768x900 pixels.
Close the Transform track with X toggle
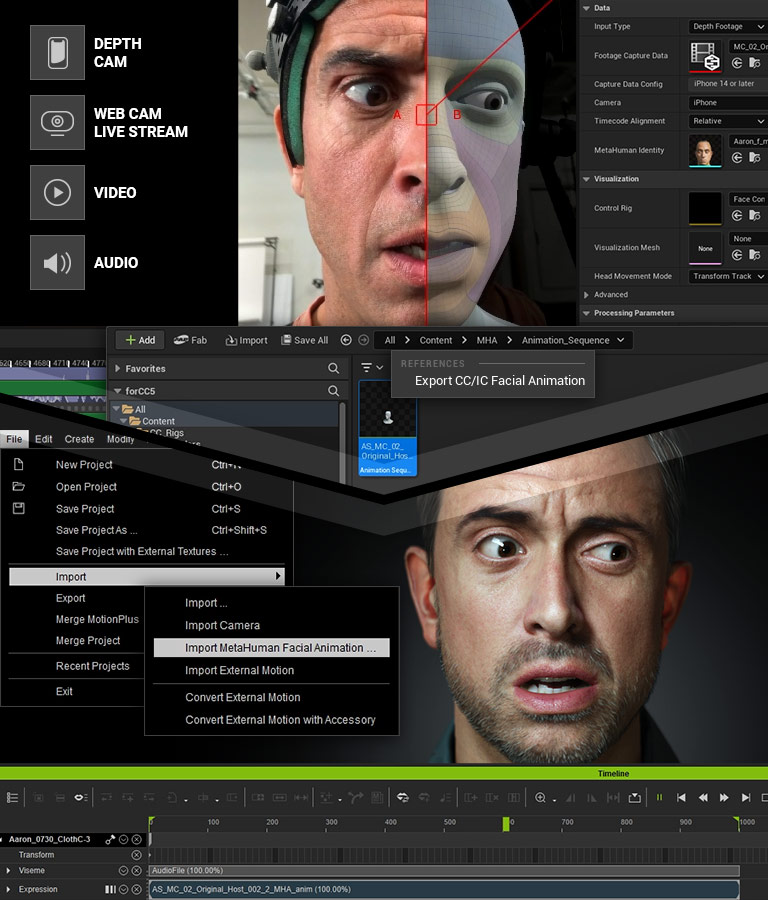(x=137, y=855)
